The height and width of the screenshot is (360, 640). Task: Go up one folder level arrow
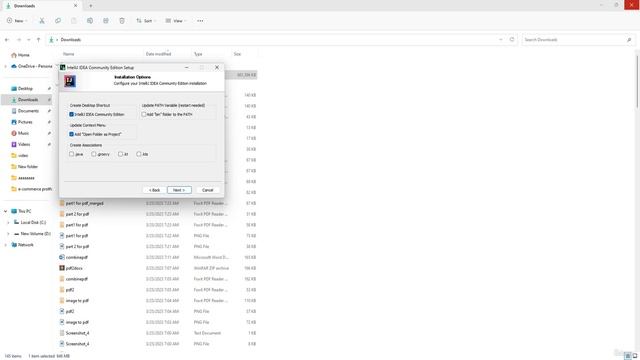coord(38,40)
